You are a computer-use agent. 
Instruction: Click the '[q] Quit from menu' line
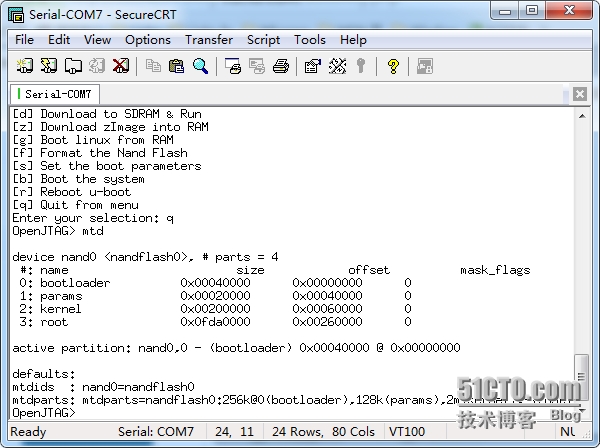point(75,205)
